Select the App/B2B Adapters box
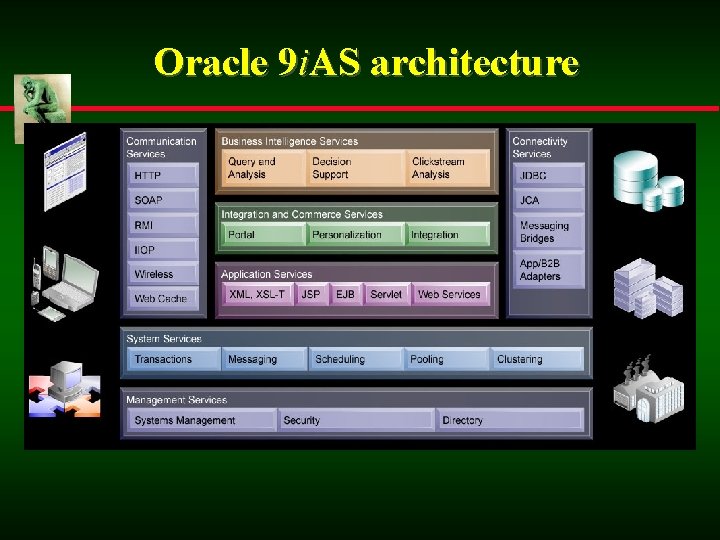720x540 pixels. pos(549,270)
